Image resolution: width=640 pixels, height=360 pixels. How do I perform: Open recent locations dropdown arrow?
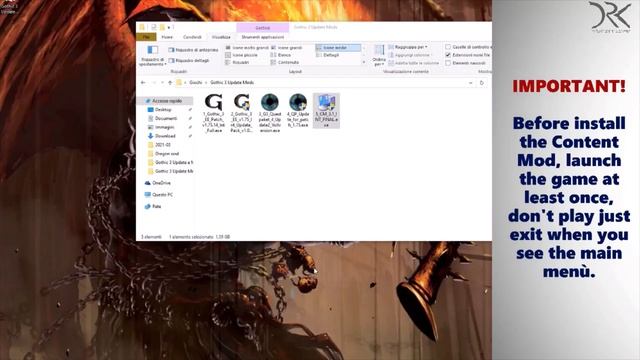[x=162, y=83]
